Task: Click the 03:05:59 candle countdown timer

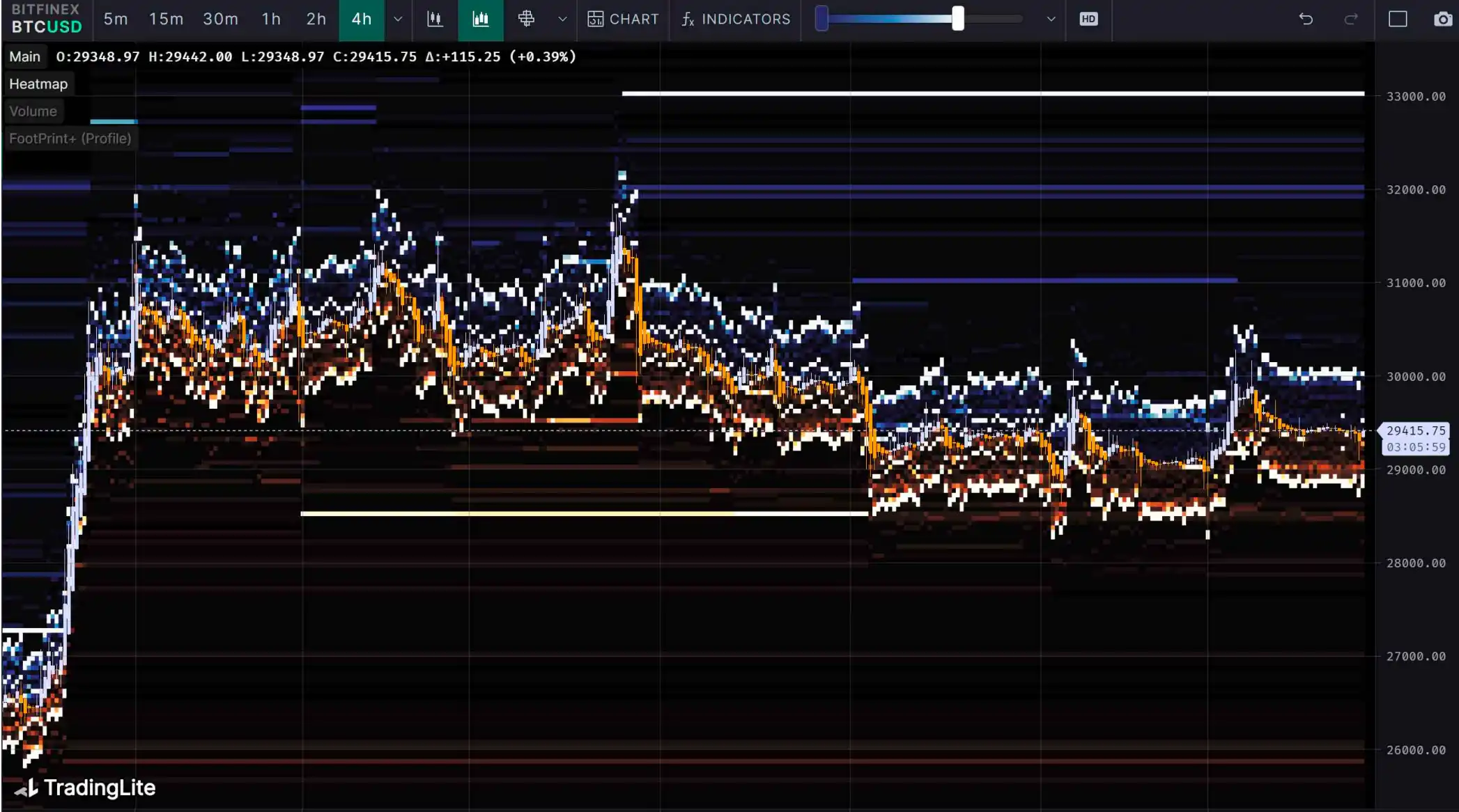Action: coord(1416,447)
